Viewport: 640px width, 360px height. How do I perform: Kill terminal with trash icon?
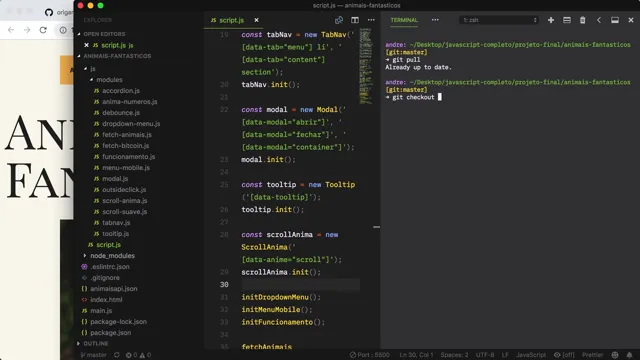(582, 20)
